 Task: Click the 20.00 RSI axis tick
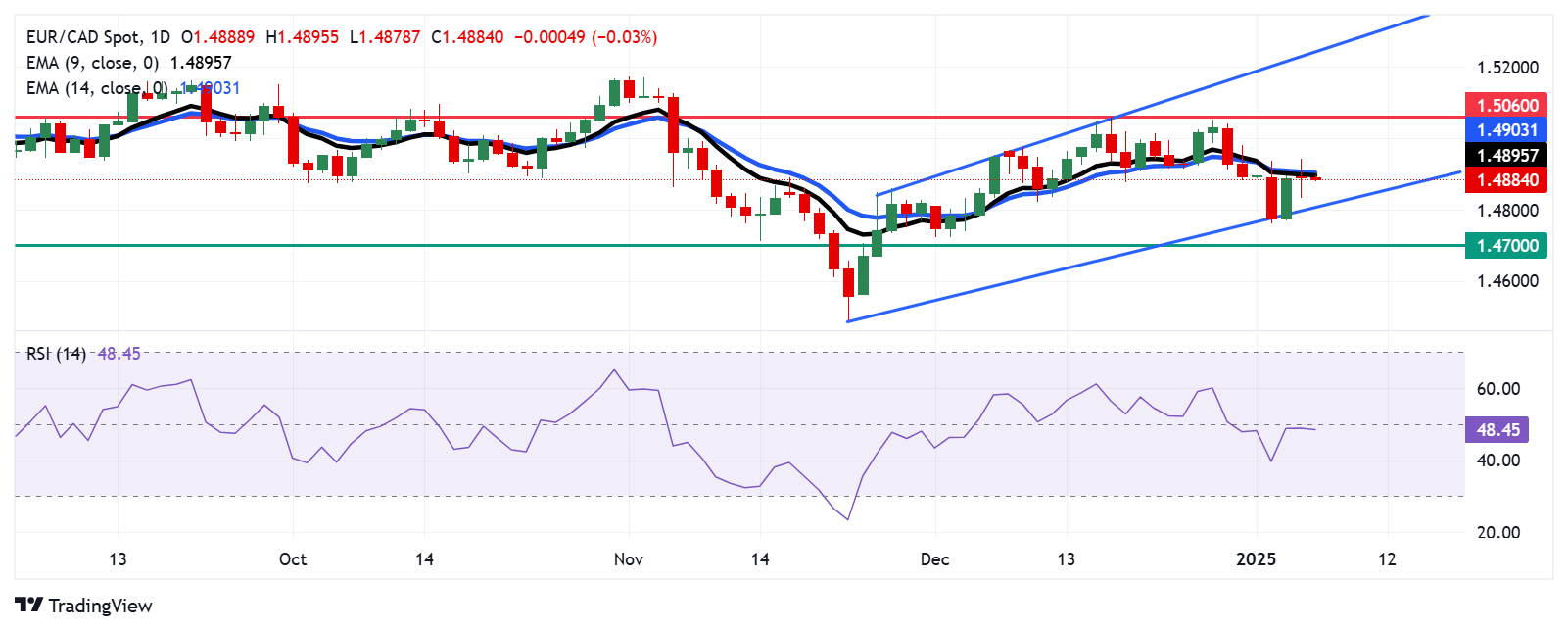tap(1498, 533)
